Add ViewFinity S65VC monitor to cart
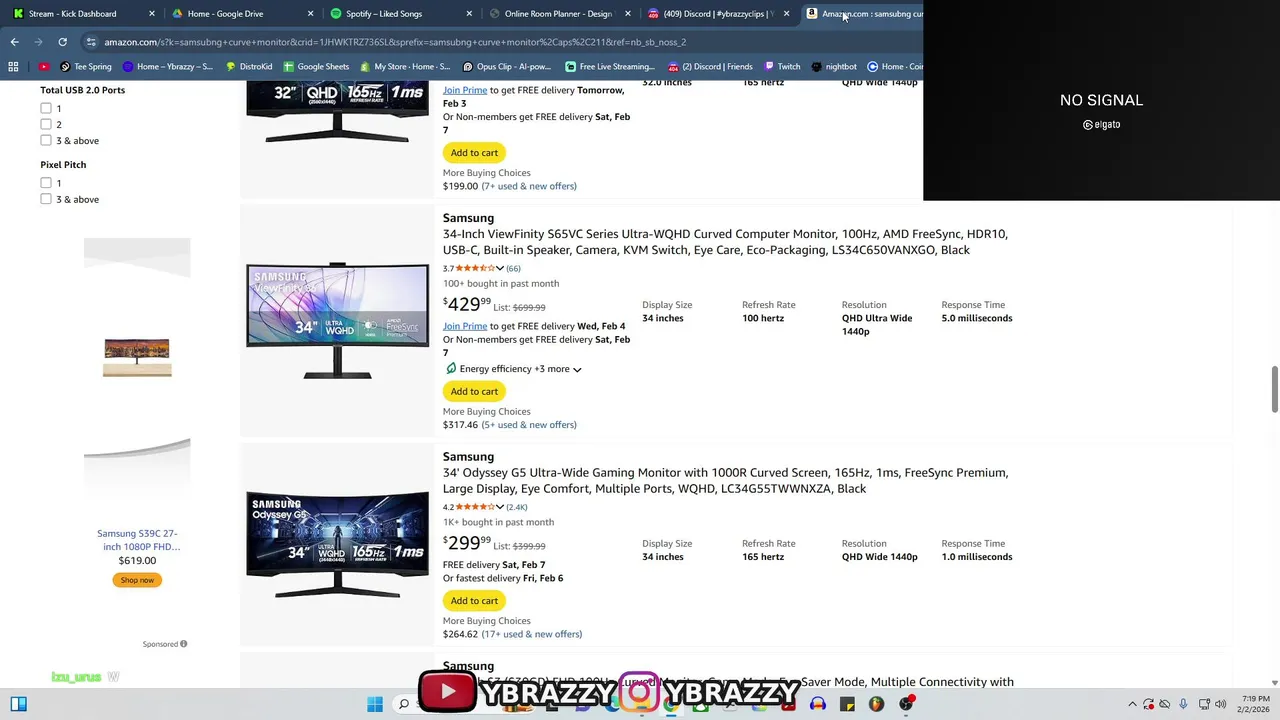This screenshot has width=1280, height=720. (474, 391)
